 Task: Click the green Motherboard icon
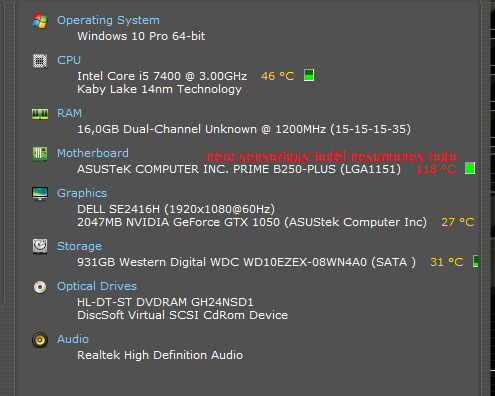tap(40, 154)
